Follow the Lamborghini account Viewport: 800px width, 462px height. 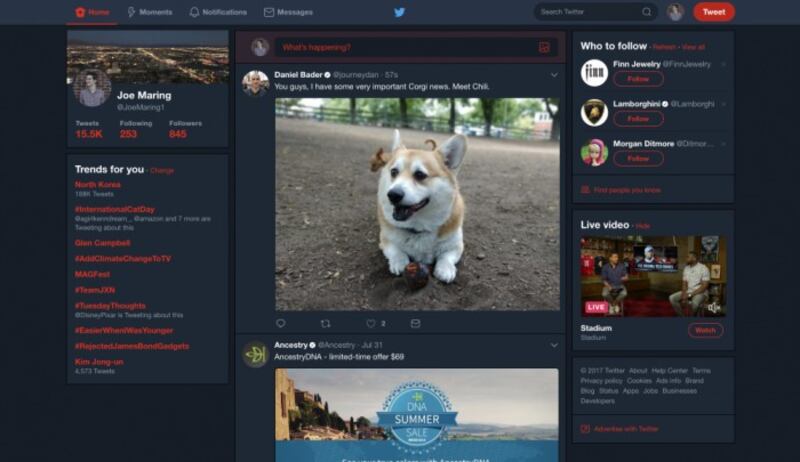[638, 119]
